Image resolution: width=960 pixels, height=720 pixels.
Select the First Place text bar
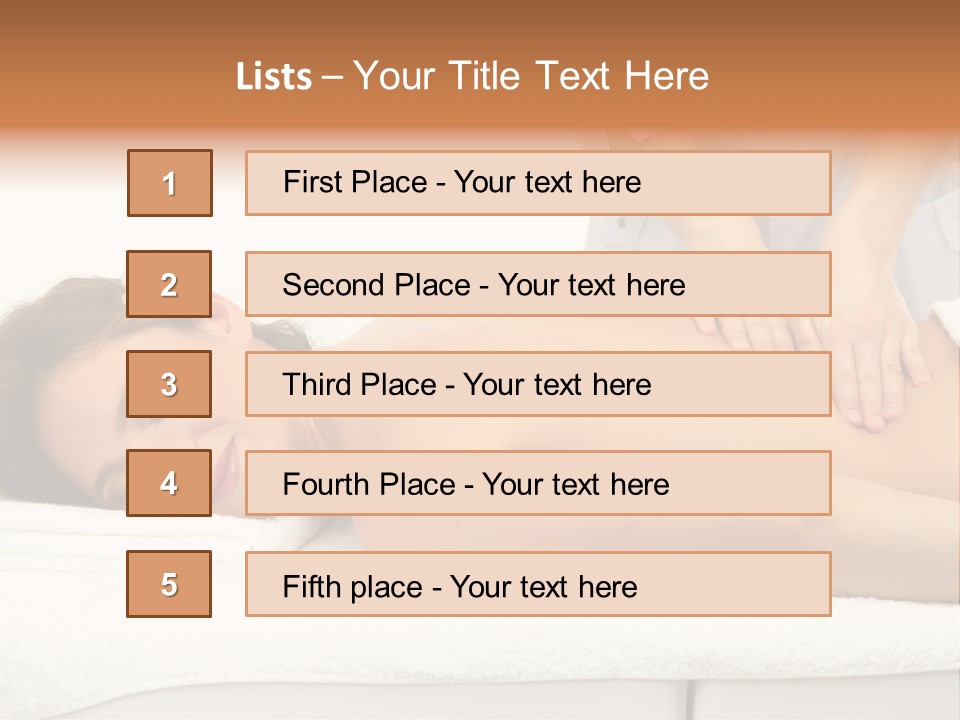click(538, 183)
